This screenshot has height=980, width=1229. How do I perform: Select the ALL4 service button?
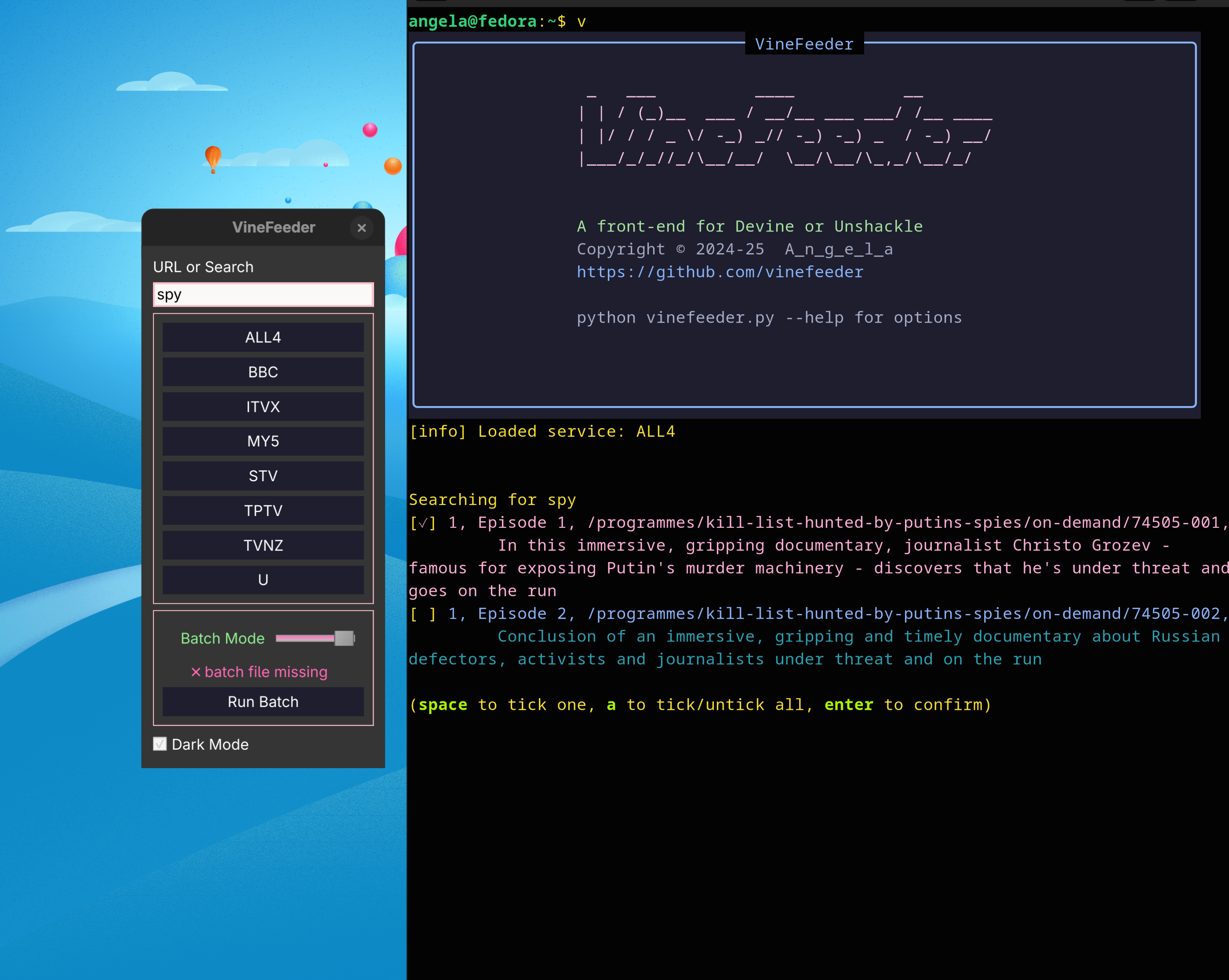263,338
